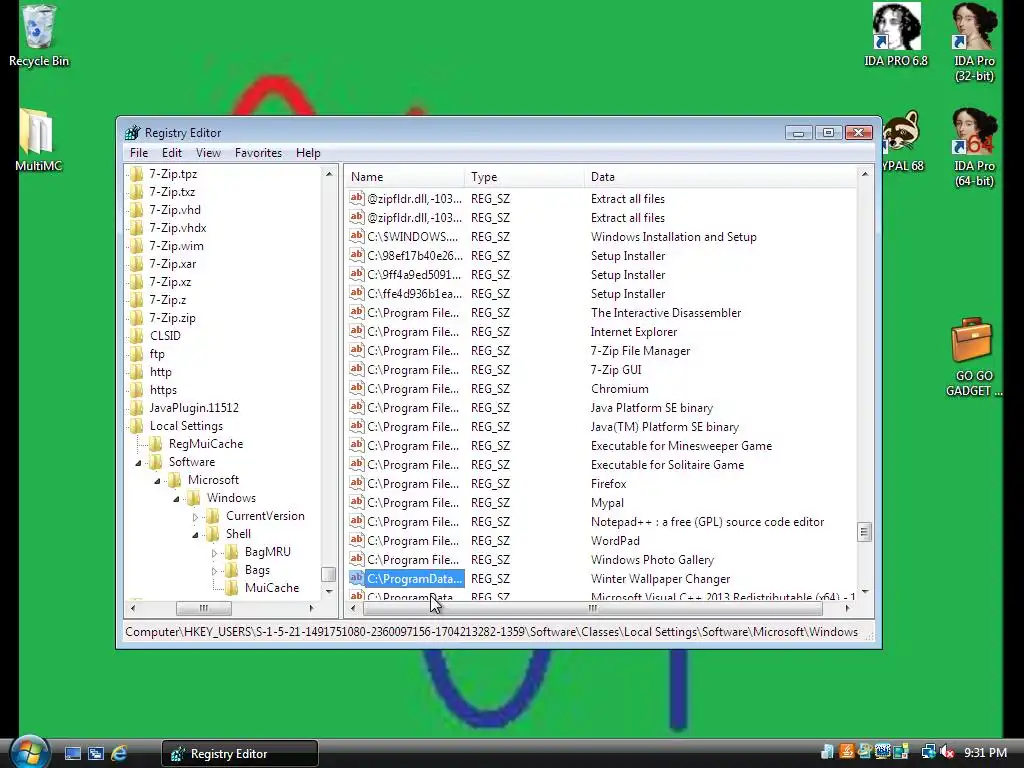Click Show Desktop in quick launch
The width and height of the screenshot is (1024, 768).
(73, 754)
